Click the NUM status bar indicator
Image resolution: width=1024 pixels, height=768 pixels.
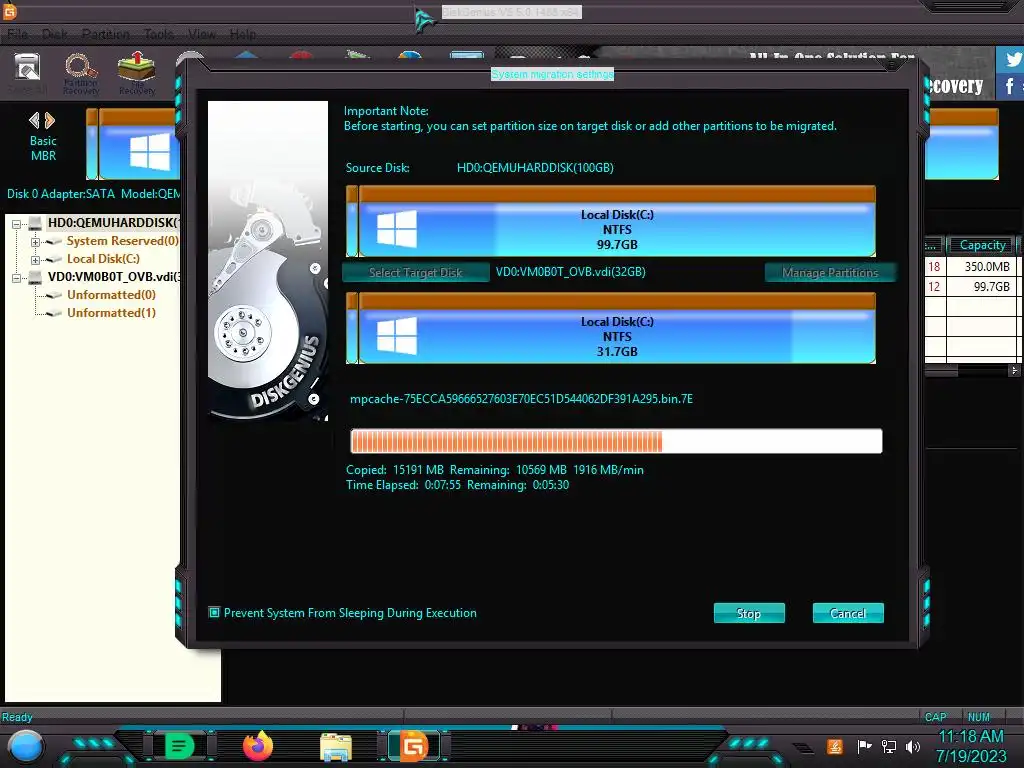pyautogui.click(x=979, y=717)
